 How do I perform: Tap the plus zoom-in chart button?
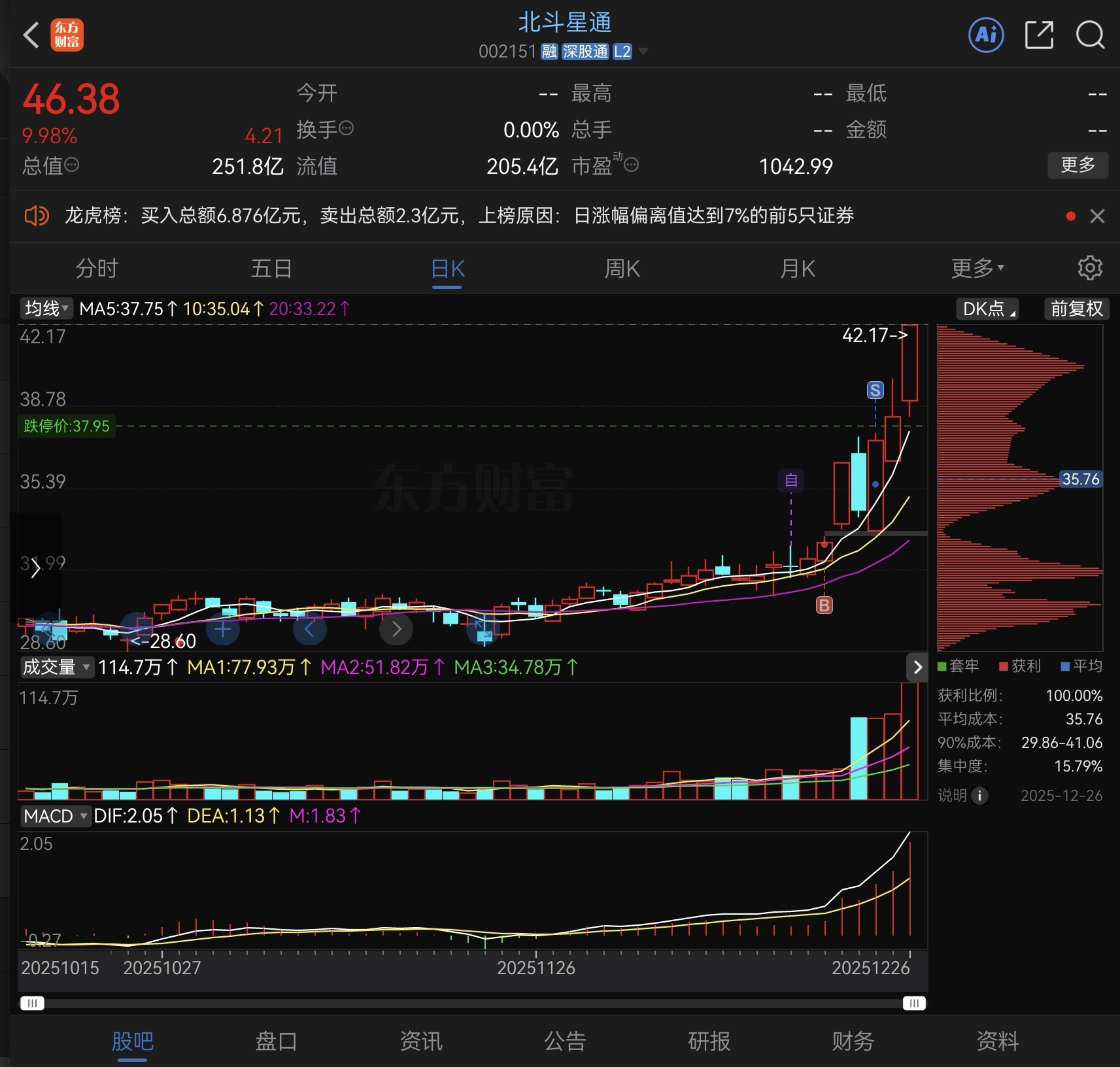[x=222, y=630]
